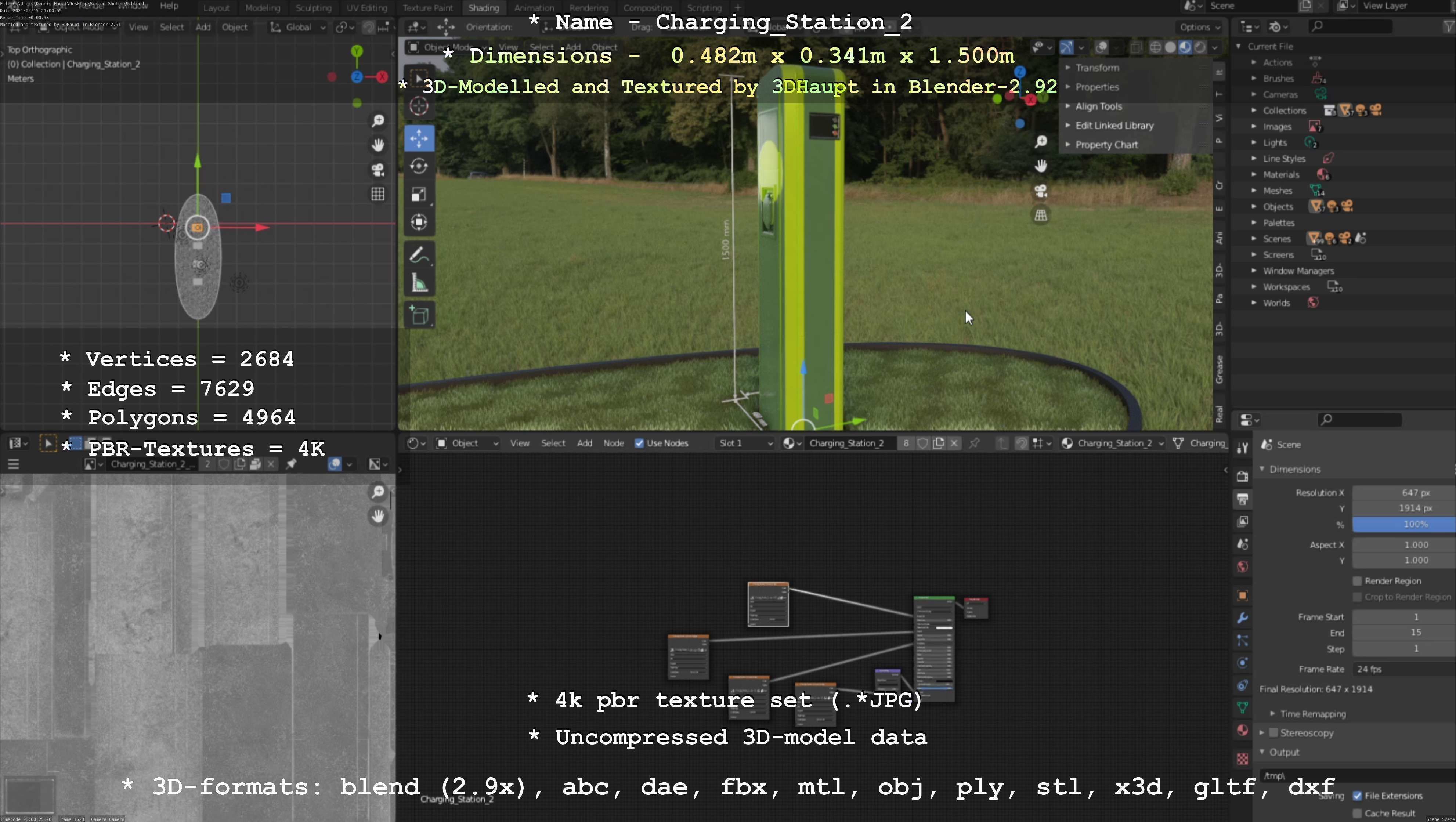The image size is (1456, 822).
Task: Switch to the UV Editing workspace tab
Action: 367,8
